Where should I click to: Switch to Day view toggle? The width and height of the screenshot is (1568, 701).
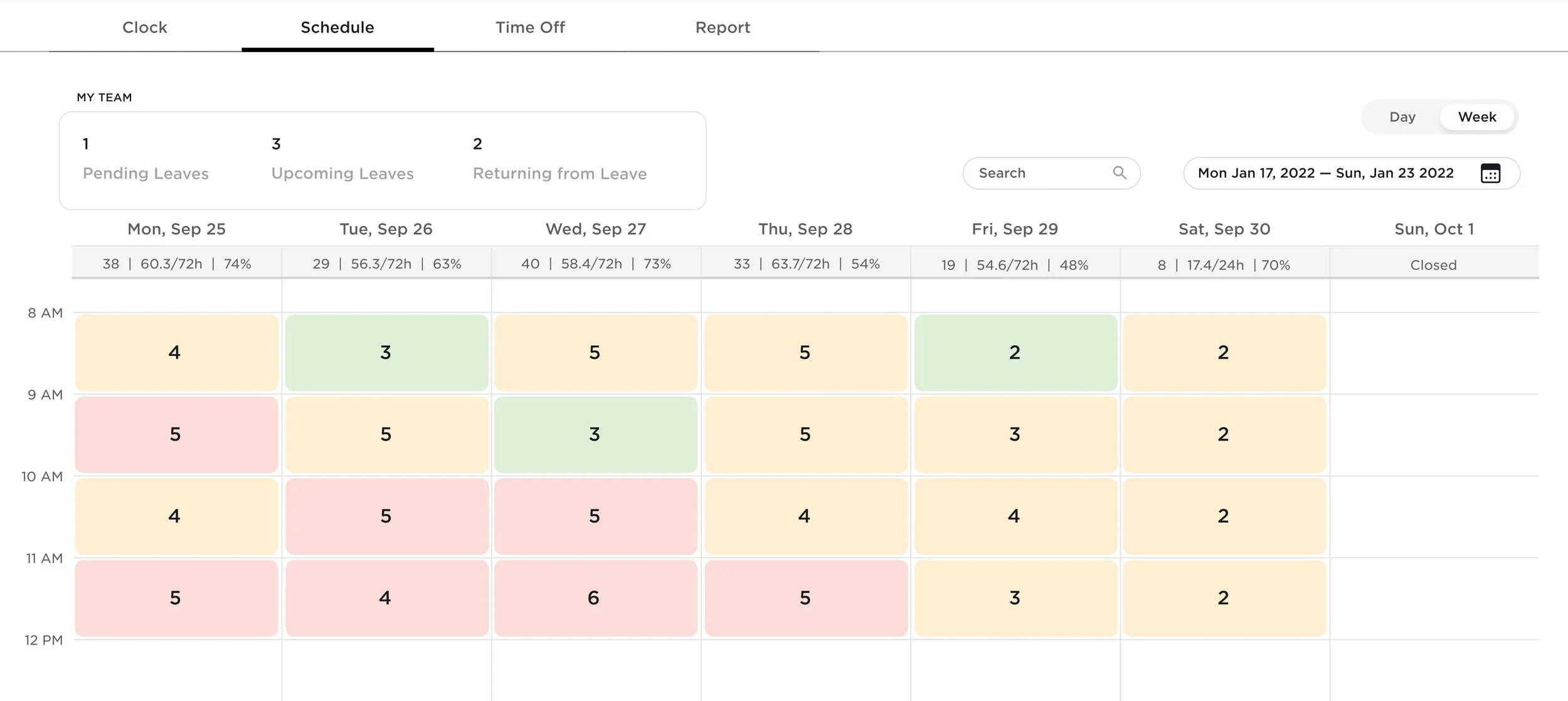tap(1402, 117)
